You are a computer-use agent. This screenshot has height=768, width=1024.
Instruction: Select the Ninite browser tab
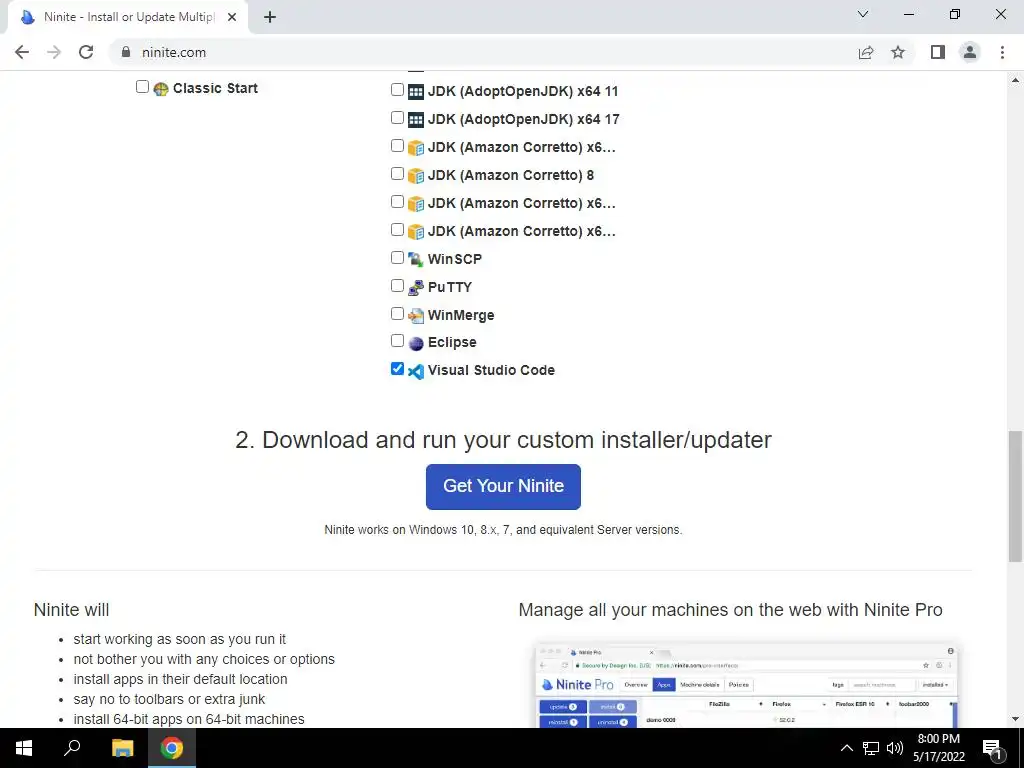127,17
